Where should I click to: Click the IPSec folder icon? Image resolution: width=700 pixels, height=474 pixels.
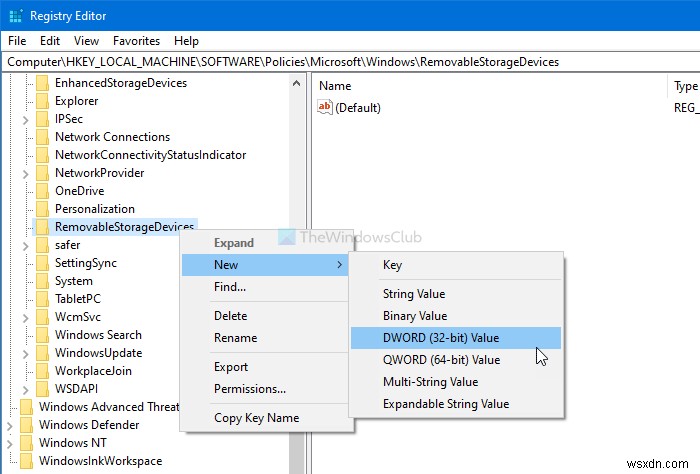tap(42, 119)
